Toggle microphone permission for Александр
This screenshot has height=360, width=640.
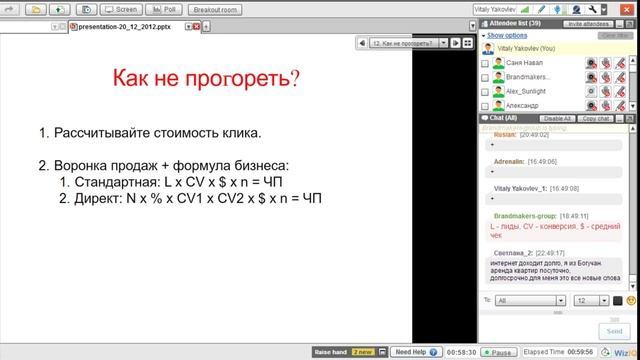[x=606, y=106]
